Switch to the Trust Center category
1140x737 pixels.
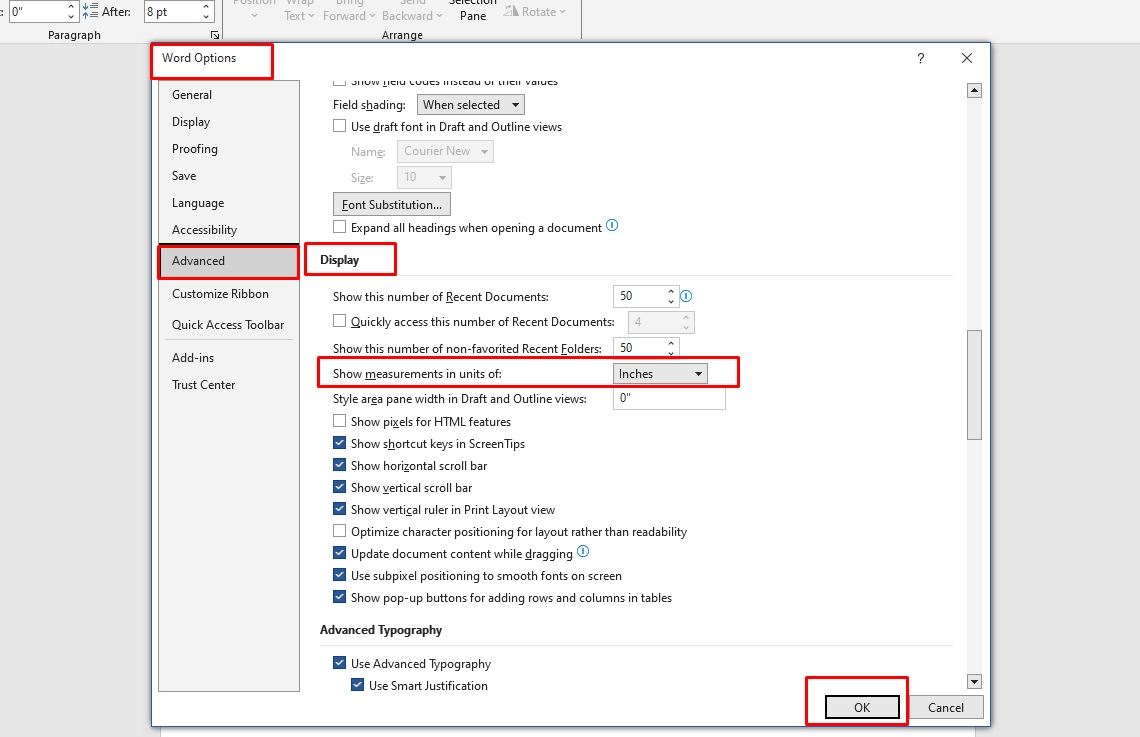coord(204,385)
